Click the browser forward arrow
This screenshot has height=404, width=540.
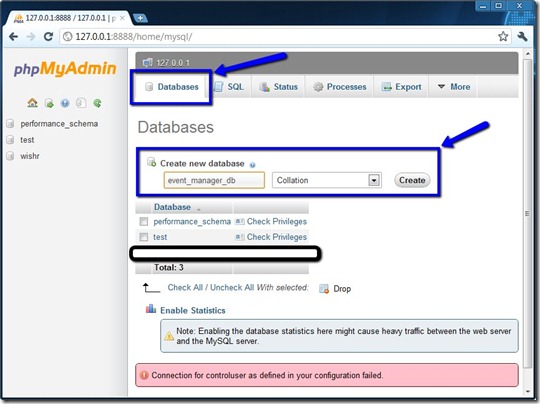[31, 37]
